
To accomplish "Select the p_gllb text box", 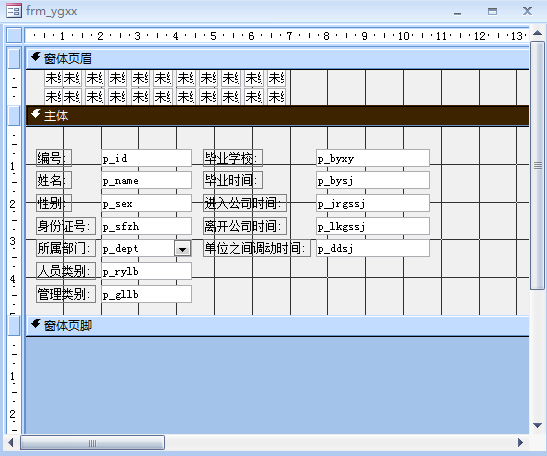I will coord(147,294).
